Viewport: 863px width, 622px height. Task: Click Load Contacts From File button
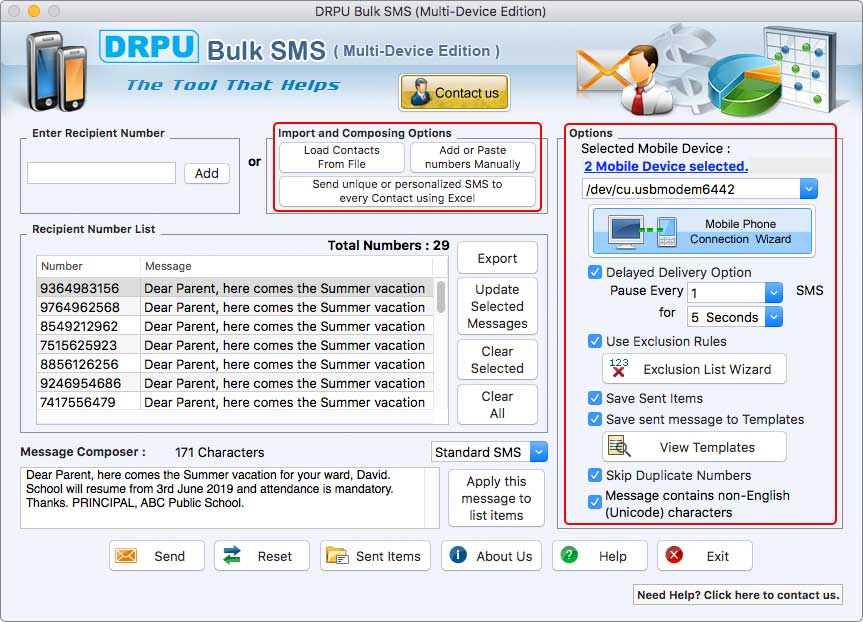[342, 157]
